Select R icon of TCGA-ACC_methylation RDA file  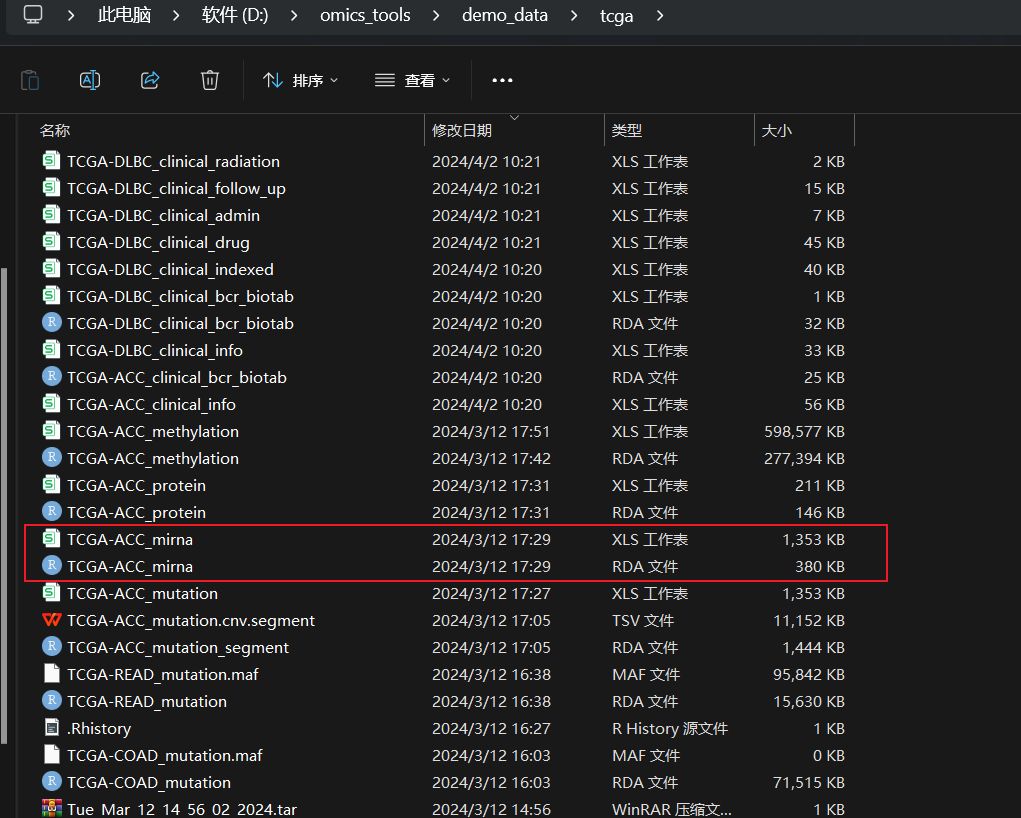pyautogui.click(x=51, y=458)
